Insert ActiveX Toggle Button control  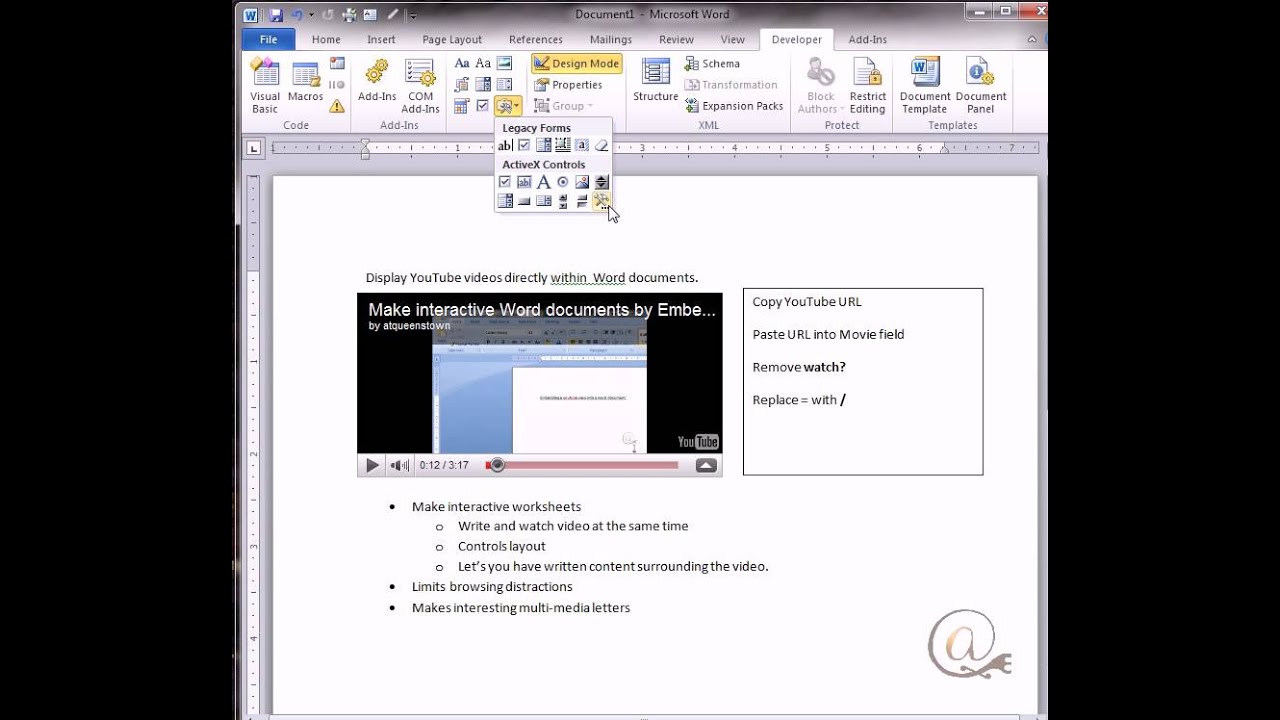click(582, 200)
